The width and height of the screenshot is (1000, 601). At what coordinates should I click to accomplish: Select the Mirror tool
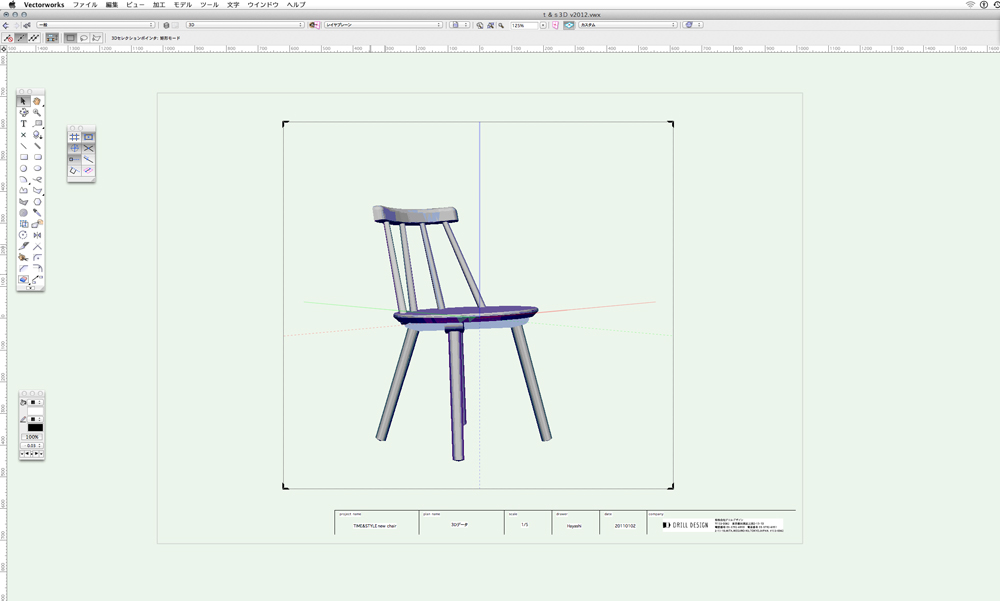37,235
